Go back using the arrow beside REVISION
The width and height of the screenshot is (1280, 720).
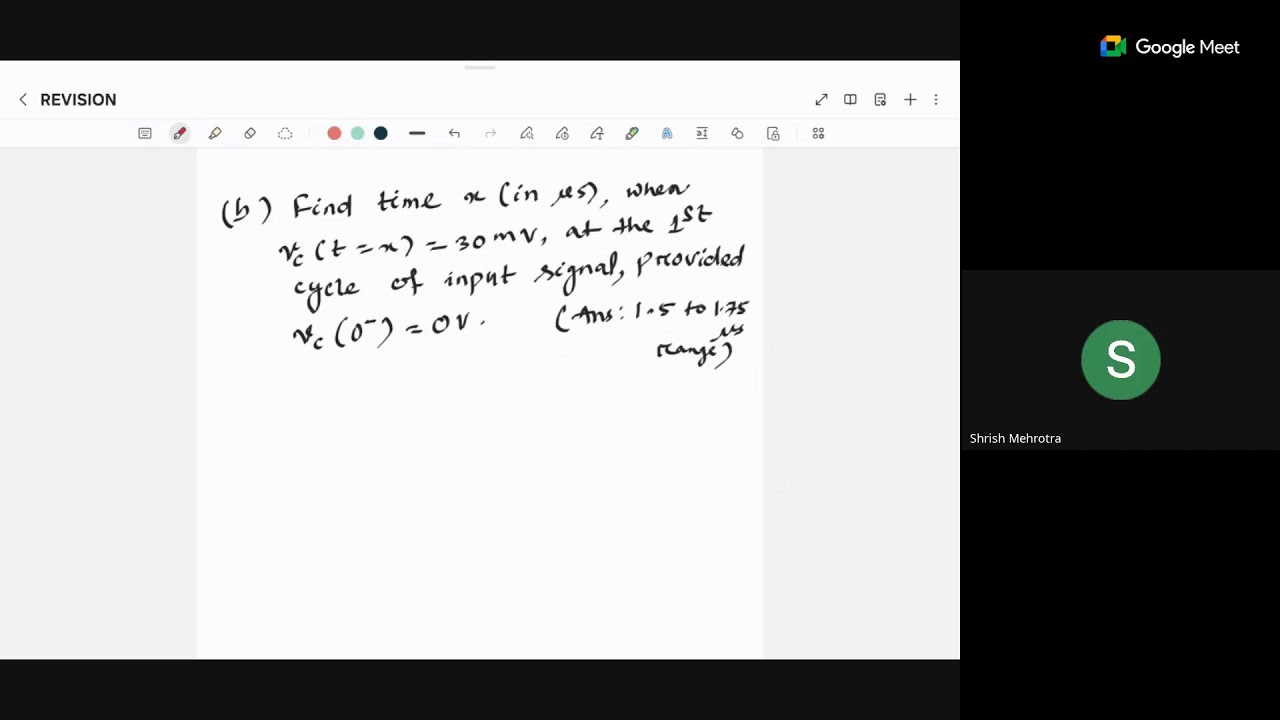(23, 99)
